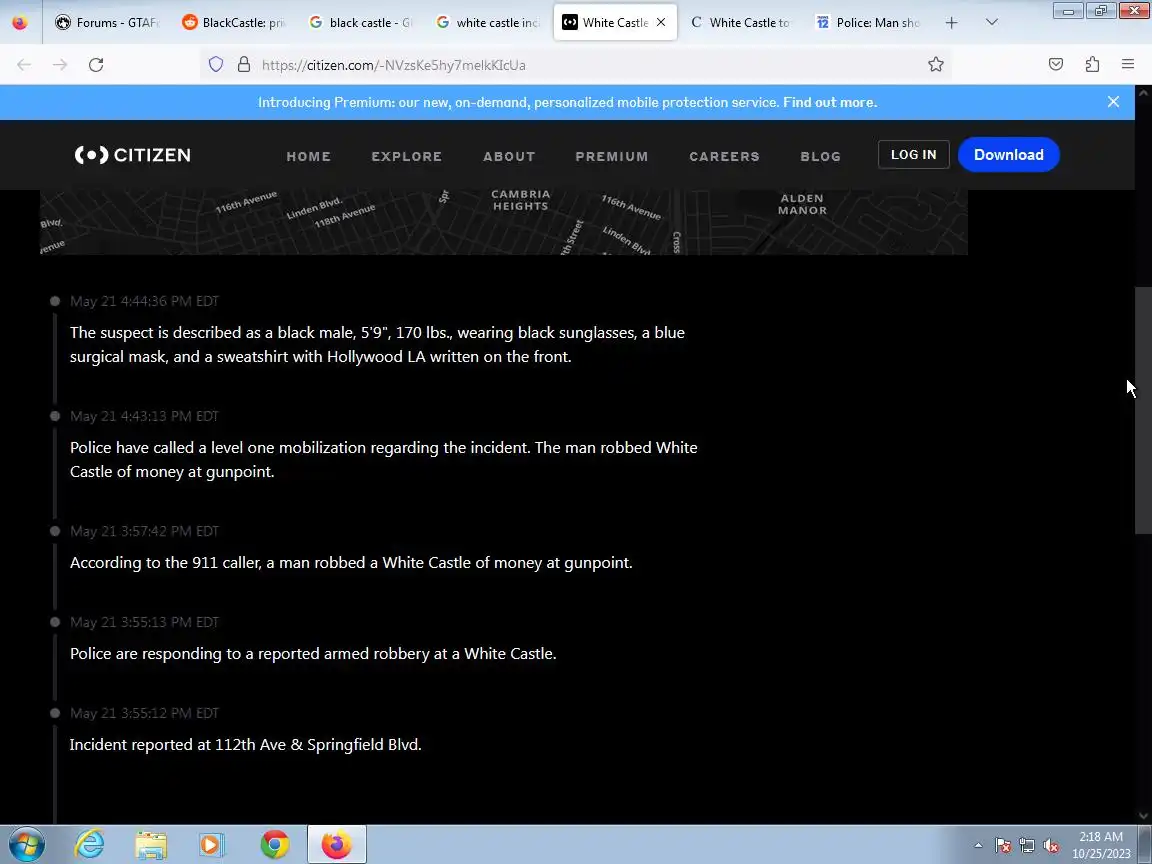Open the Windows Start menu
The width and height of the screenshot is (1152, 864).
pyautogui.click(x=26, y=844)
